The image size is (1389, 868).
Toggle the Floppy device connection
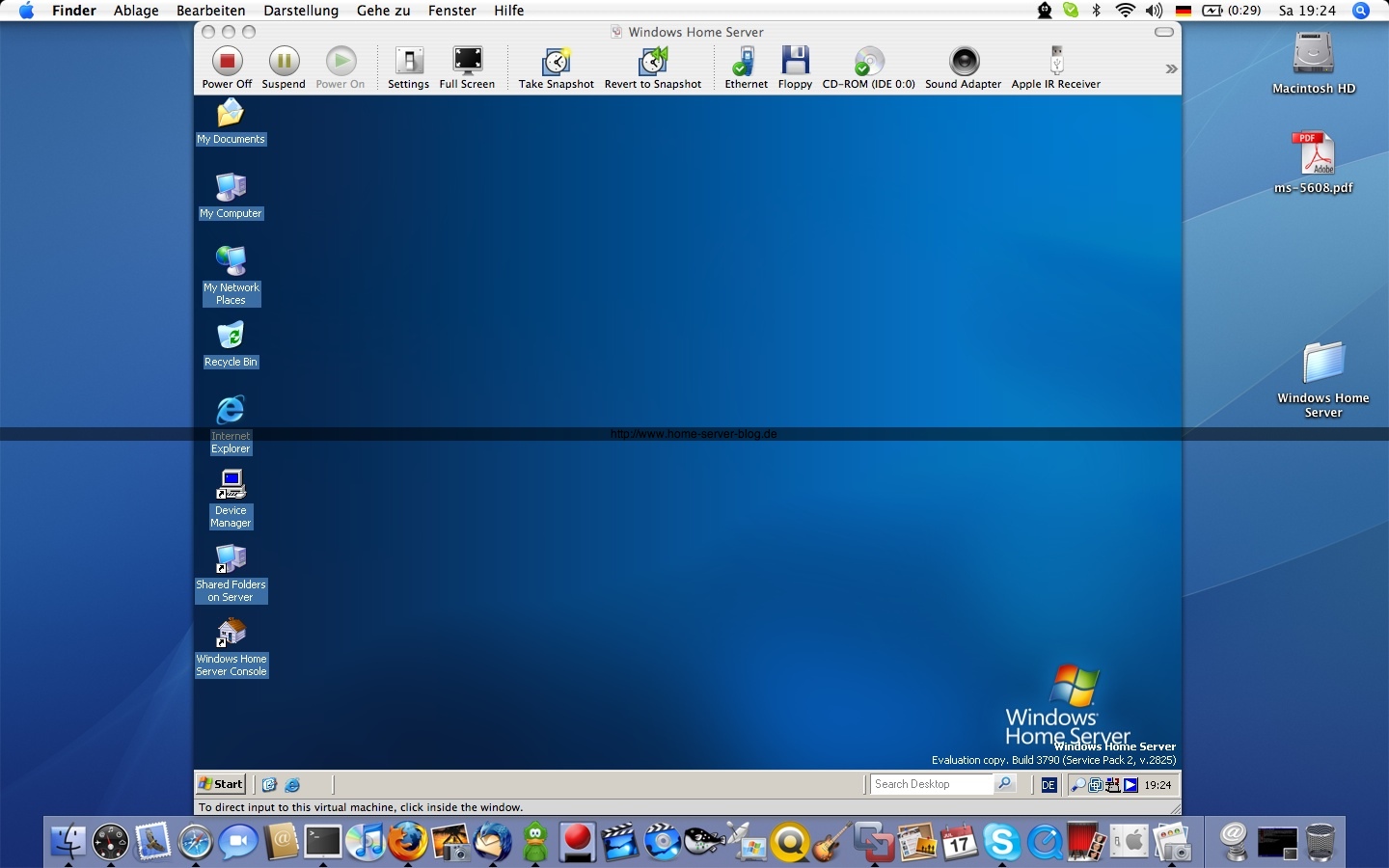pyautogui.click(x=795, y=68)
